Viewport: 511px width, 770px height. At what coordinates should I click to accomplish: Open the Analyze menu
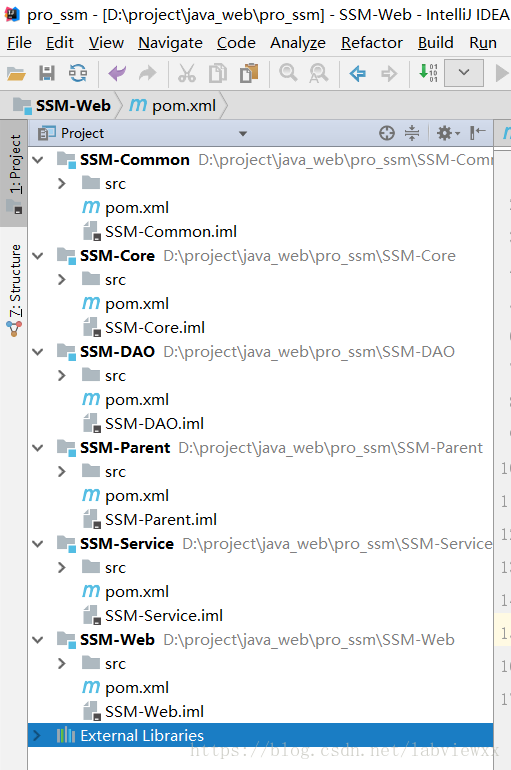pos(298,43)
